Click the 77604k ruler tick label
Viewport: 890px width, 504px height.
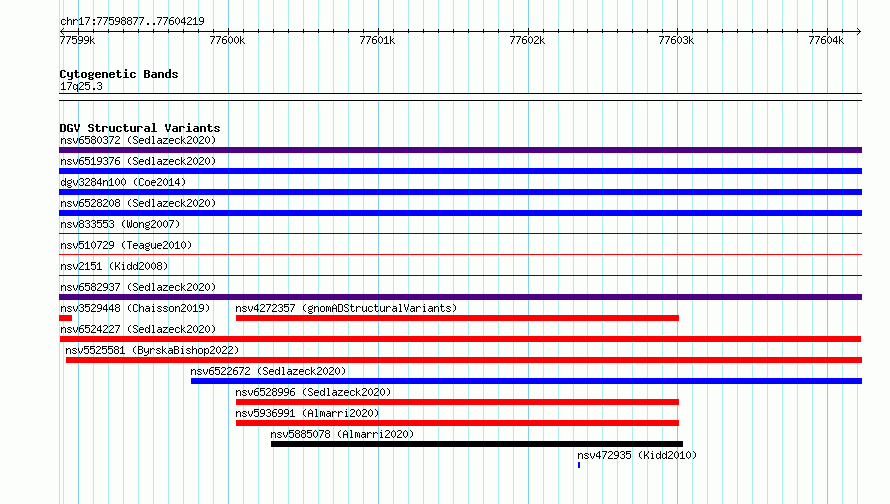826,40
